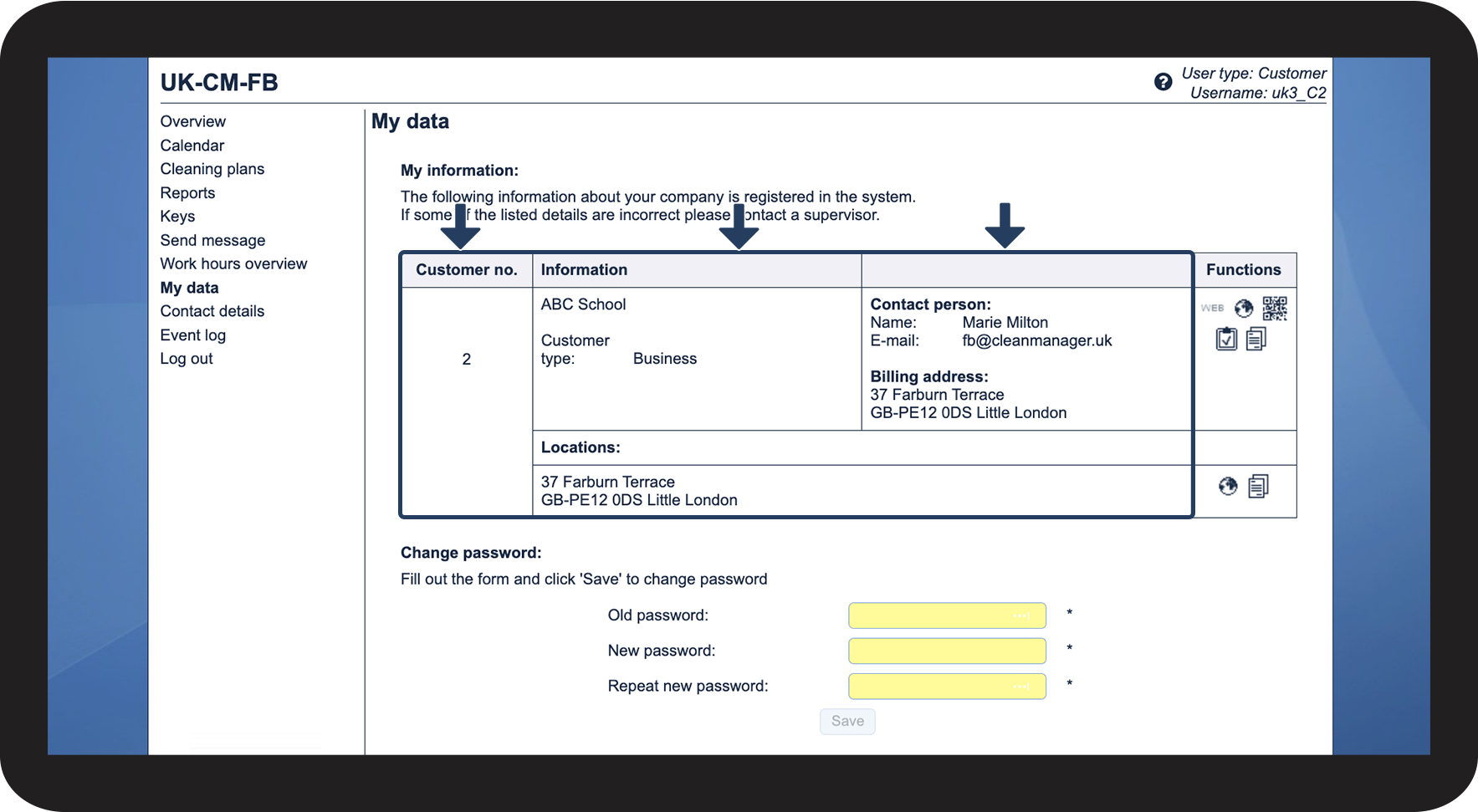Click the UK-CM-FB title
The image size is (1478, 812).
[219, 83]
